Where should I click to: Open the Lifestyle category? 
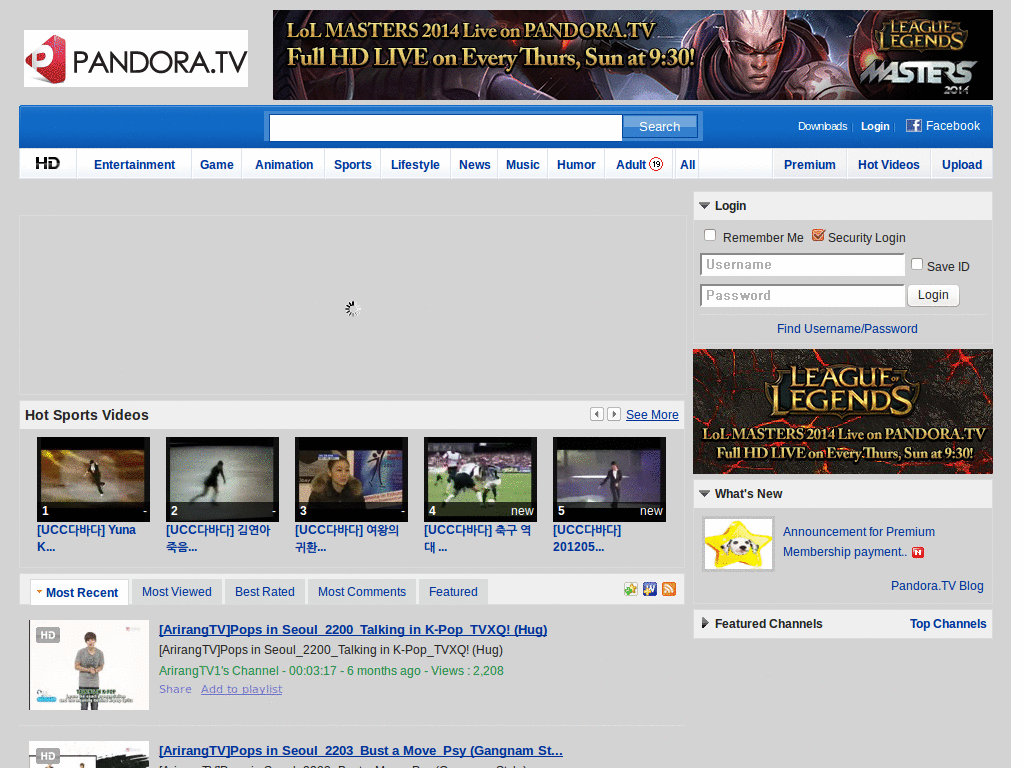click(415, 165)
